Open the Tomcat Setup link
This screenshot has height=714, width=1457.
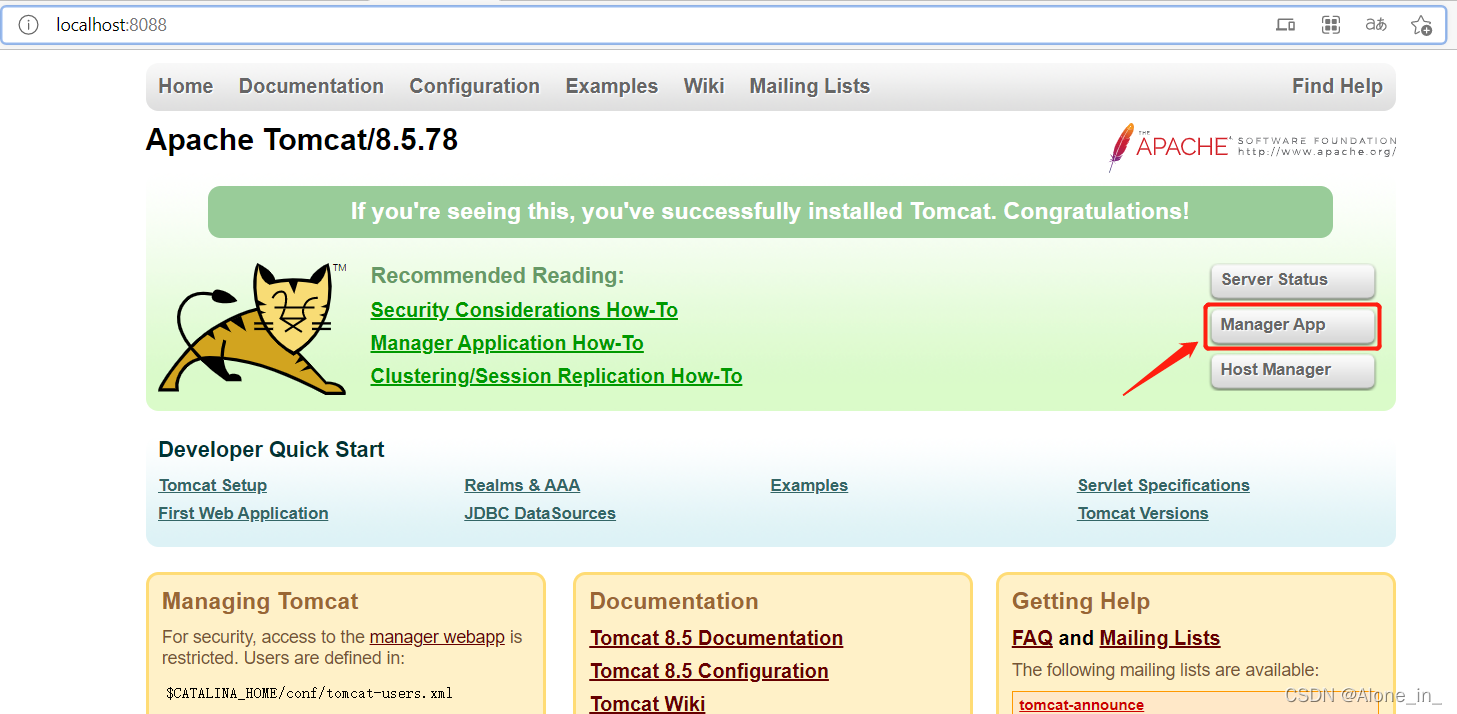(213, 485)
